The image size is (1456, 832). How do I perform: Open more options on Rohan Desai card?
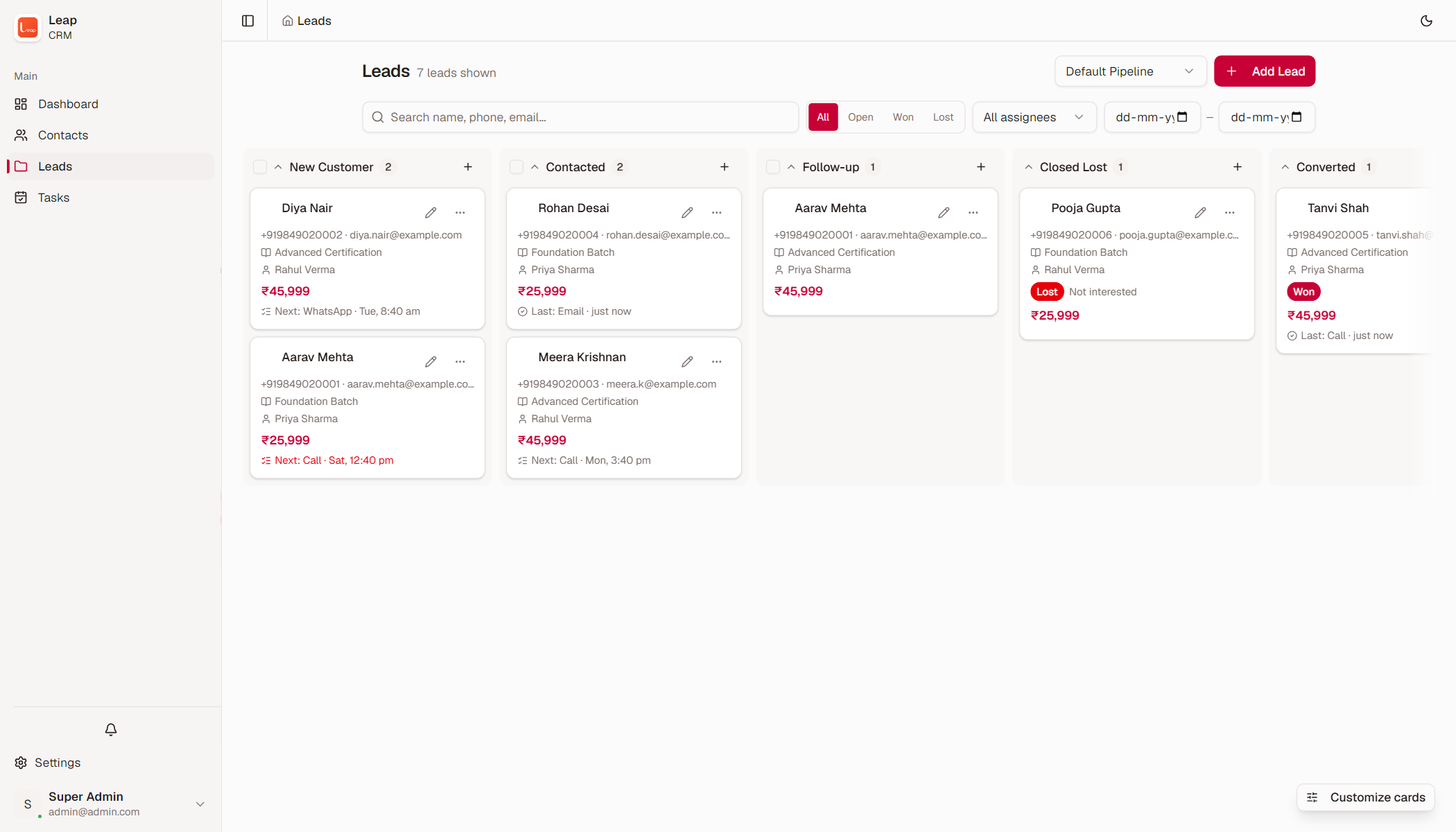pyautogui.click(x=717, y=212)
